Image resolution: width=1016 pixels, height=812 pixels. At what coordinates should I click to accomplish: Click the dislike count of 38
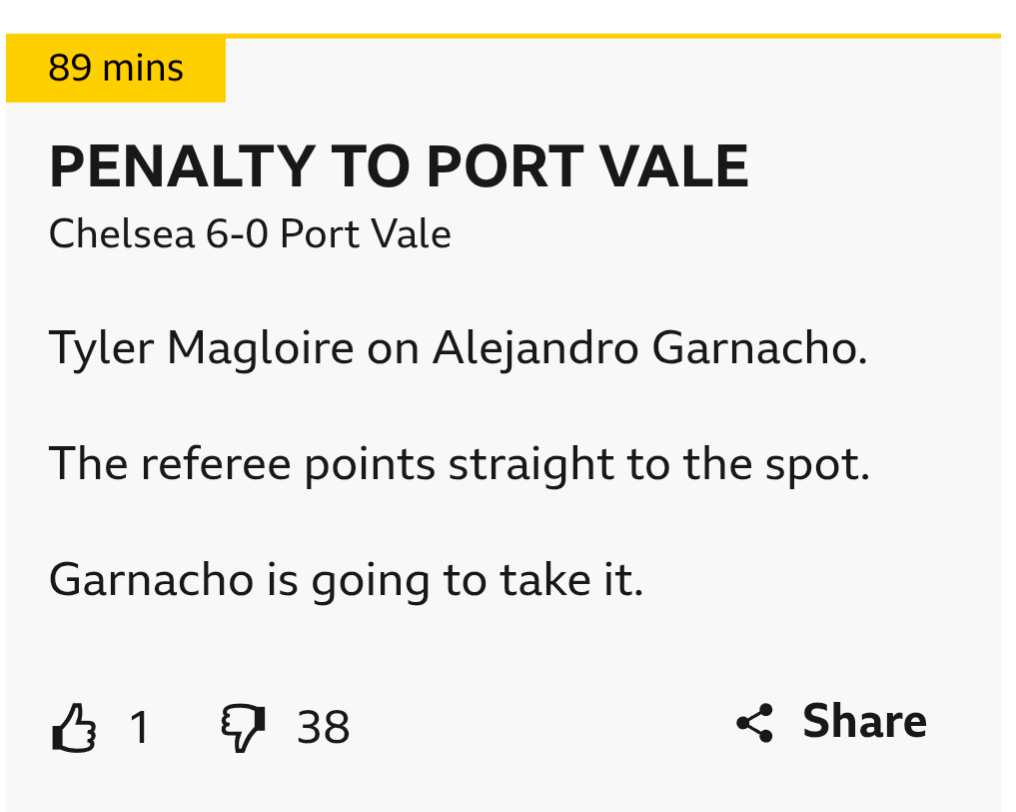click(x=323, y=727)
